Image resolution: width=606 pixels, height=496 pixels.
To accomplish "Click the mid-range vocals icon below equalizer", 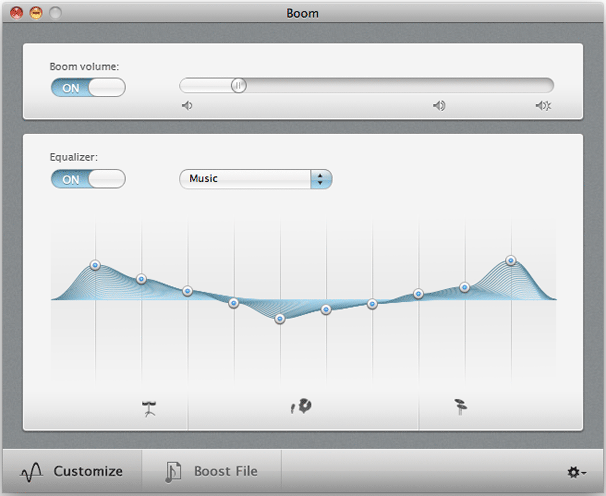I will [301, 406].
